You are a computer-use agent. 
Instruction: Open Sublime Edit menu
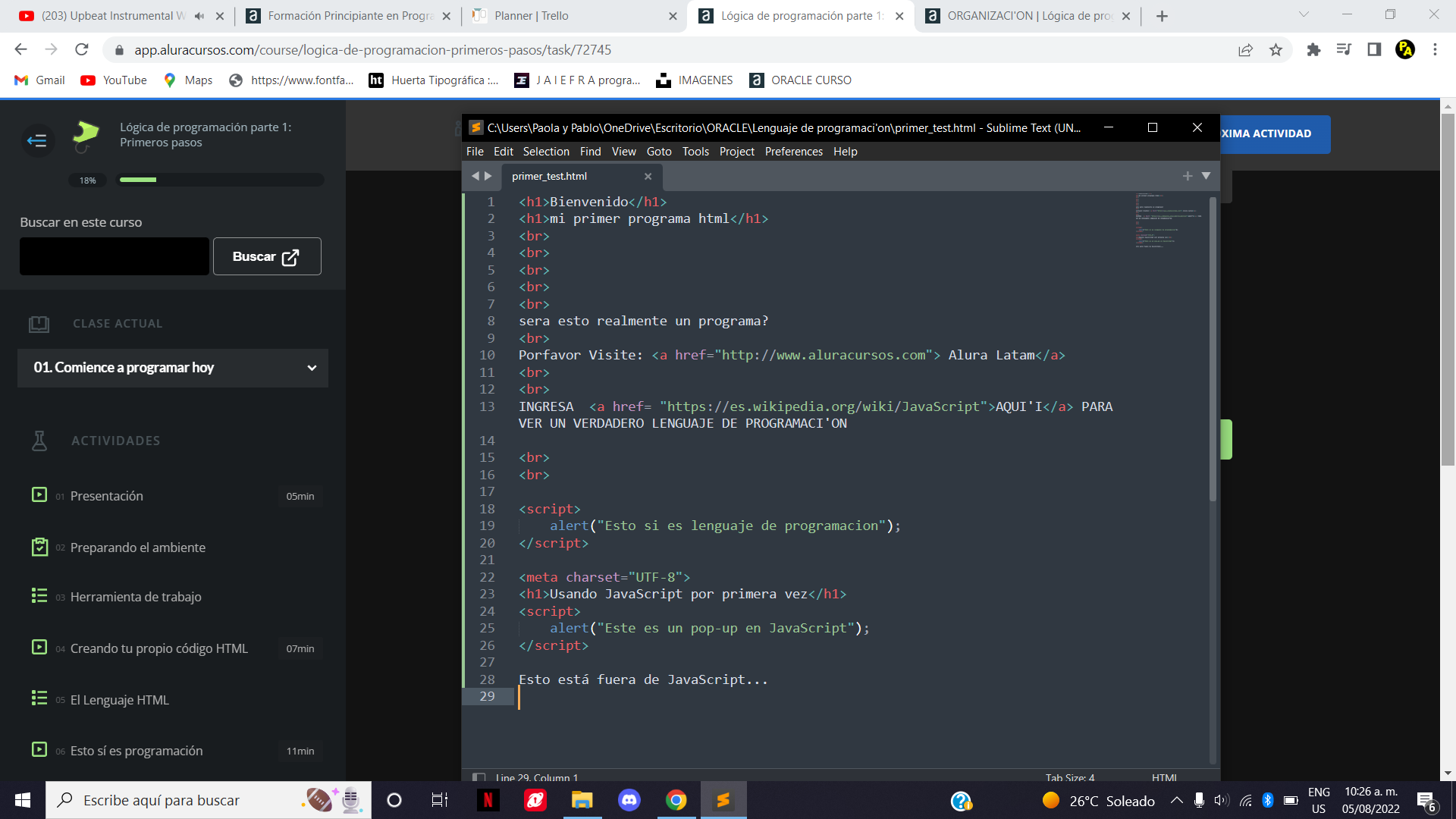[x=503, y=152]
